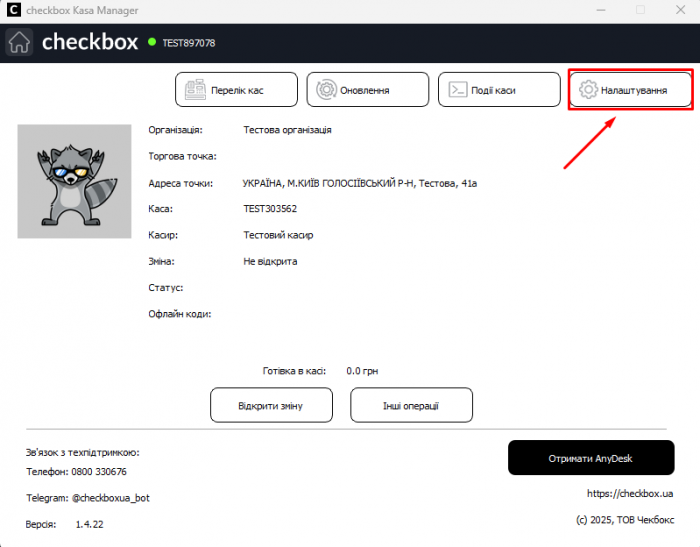The image size is (700, 547).
Task: Click the support phone number 0800 330676
Action: (x=100, y=471)
